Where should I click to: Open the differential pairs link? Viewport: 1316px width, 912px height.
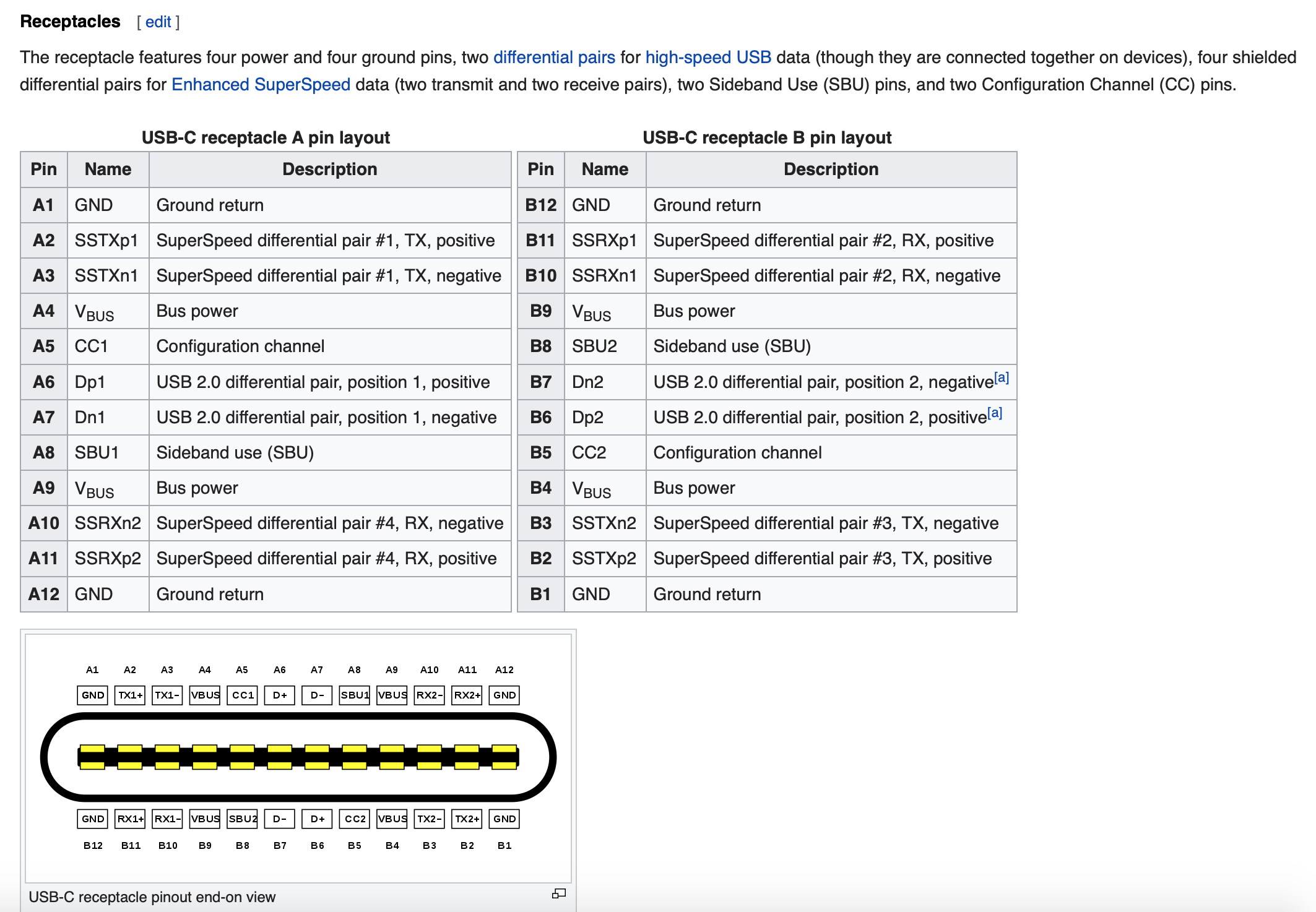pos(554,58)
